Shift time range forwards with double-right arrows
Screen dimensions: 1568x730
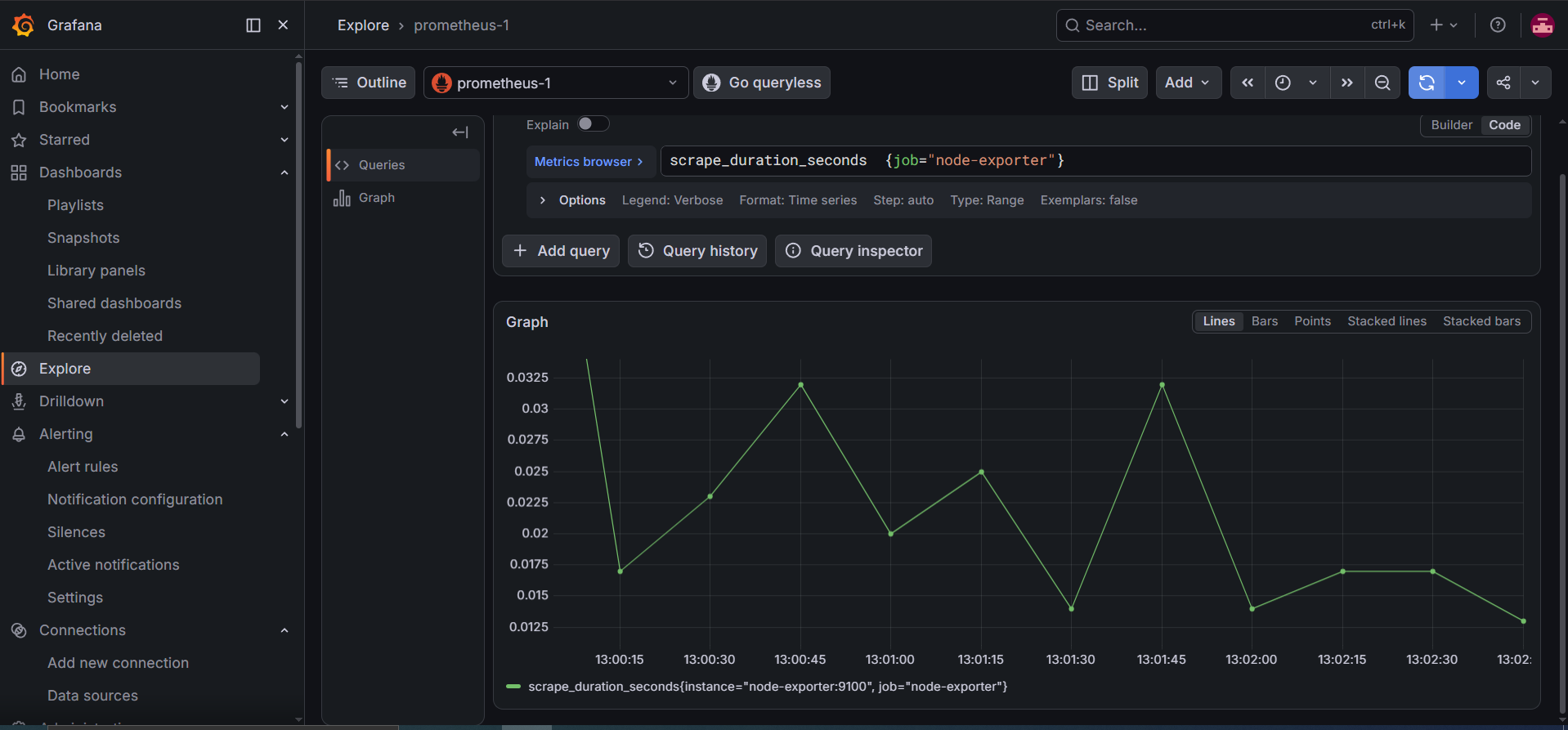(1347, 83)
